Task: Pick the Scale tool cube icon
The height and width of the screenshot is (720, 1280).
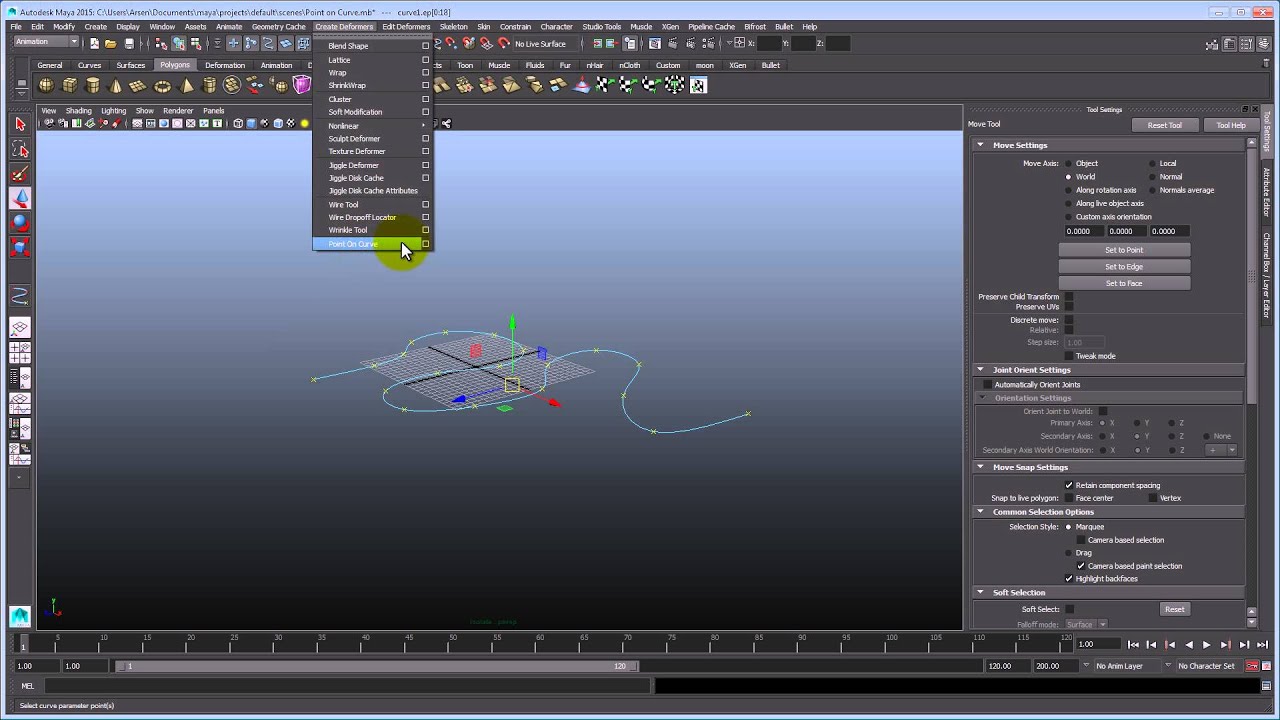Action: click(20, 247)
